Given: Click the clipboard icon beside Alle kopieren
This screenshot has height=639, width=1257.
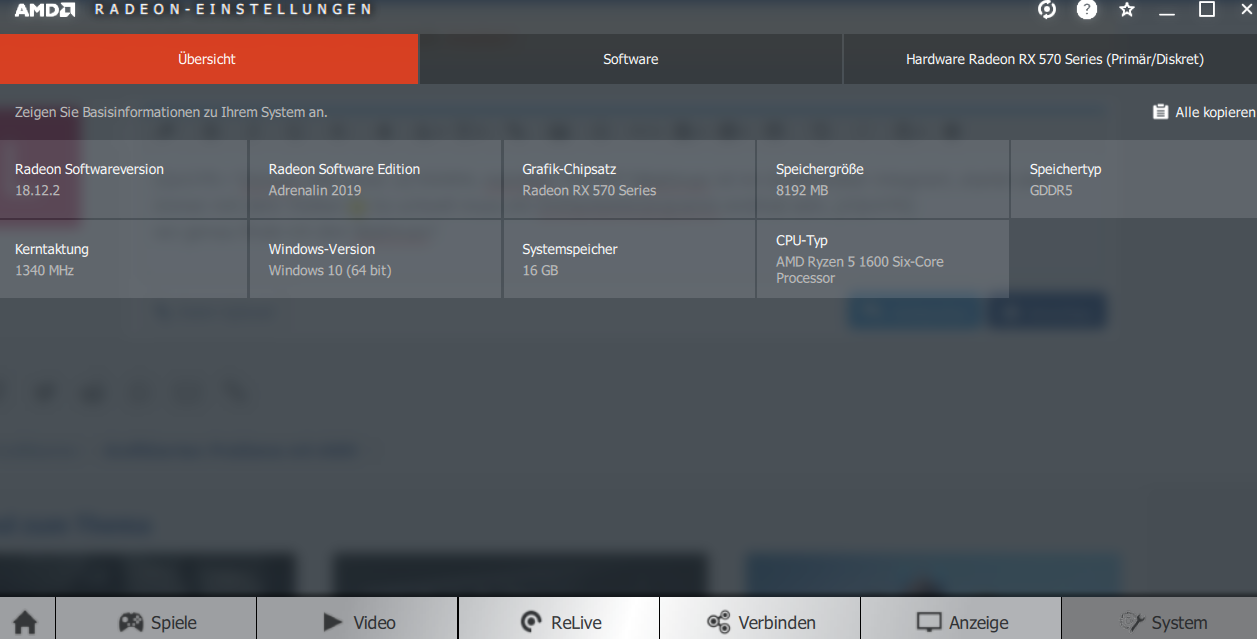Looking at the screenshot, I should 1160,112.
